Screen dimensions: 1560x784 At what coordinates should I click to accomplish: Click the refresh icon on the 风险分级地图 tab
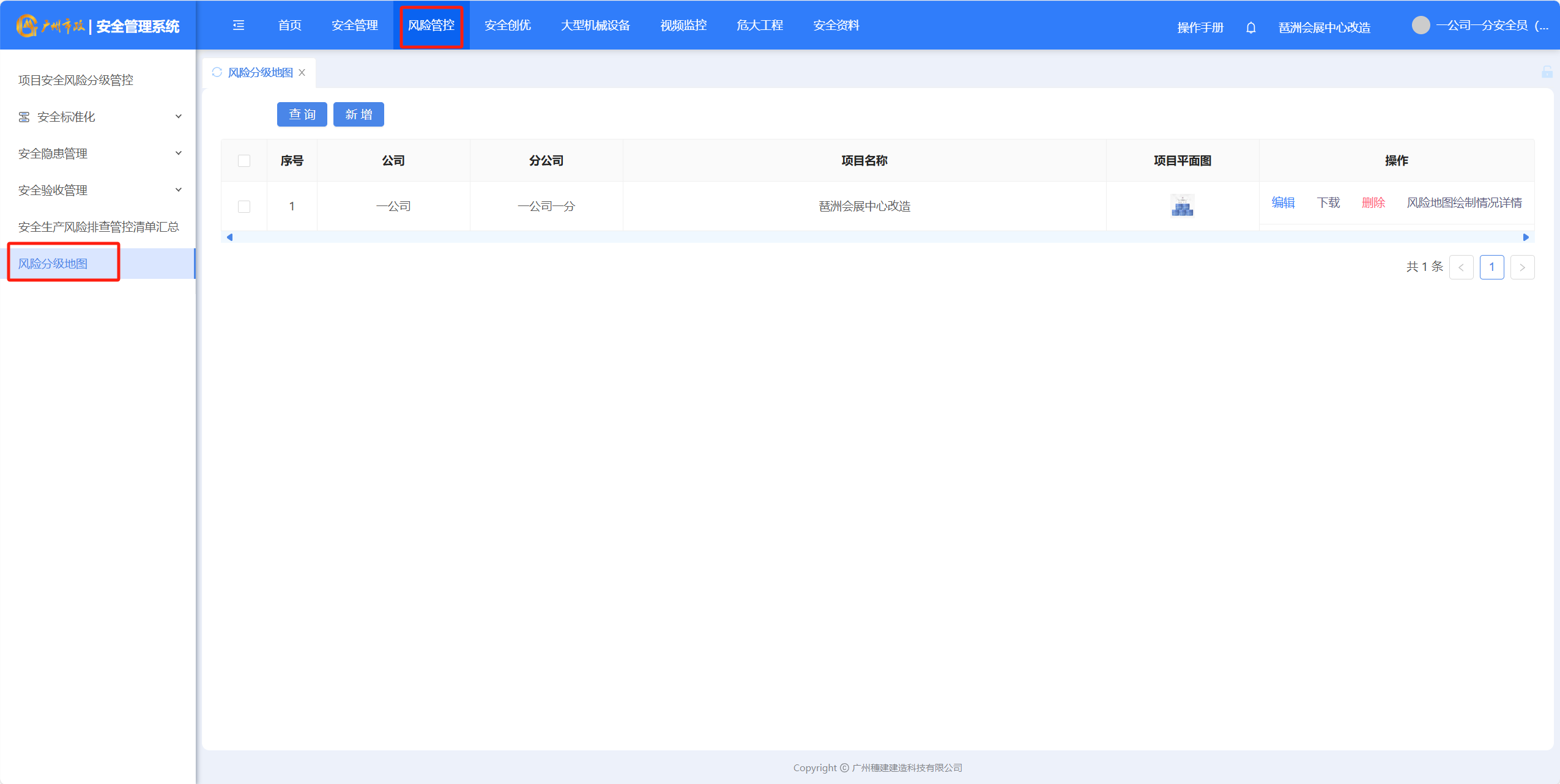[x=217, y=72]
